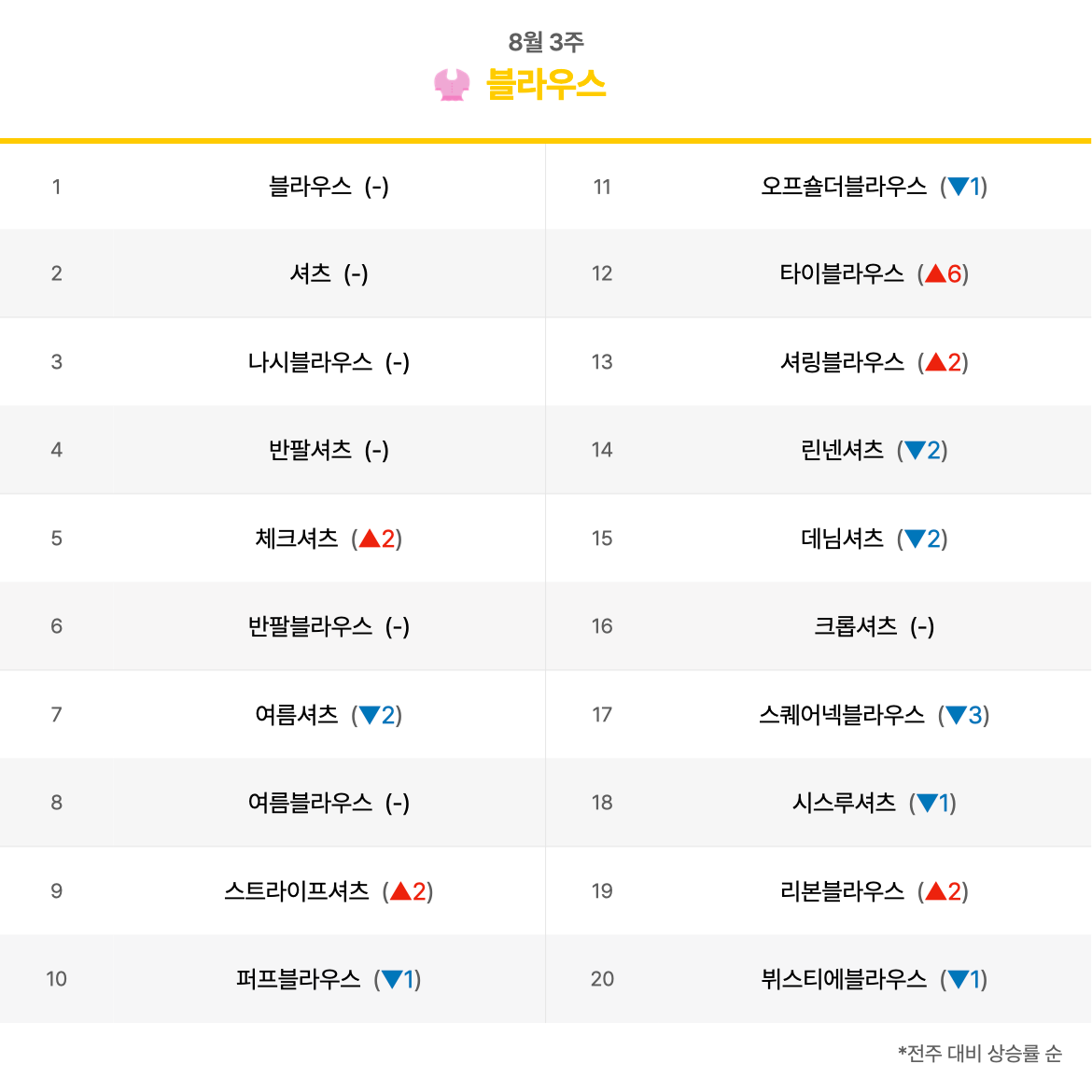Open the 셔링블라우스 ranking entry

click(x=842, y=362)
